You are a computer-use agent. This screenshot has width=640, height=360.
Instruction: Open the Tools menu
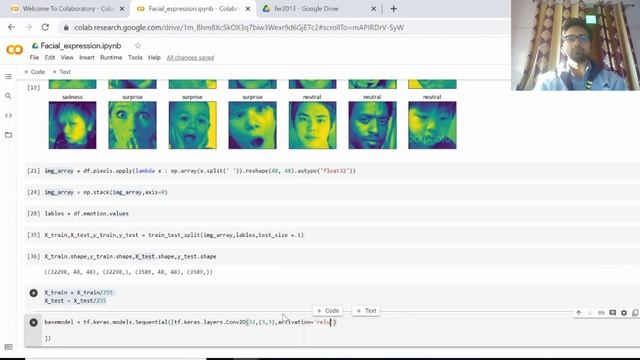click(135, 58)
